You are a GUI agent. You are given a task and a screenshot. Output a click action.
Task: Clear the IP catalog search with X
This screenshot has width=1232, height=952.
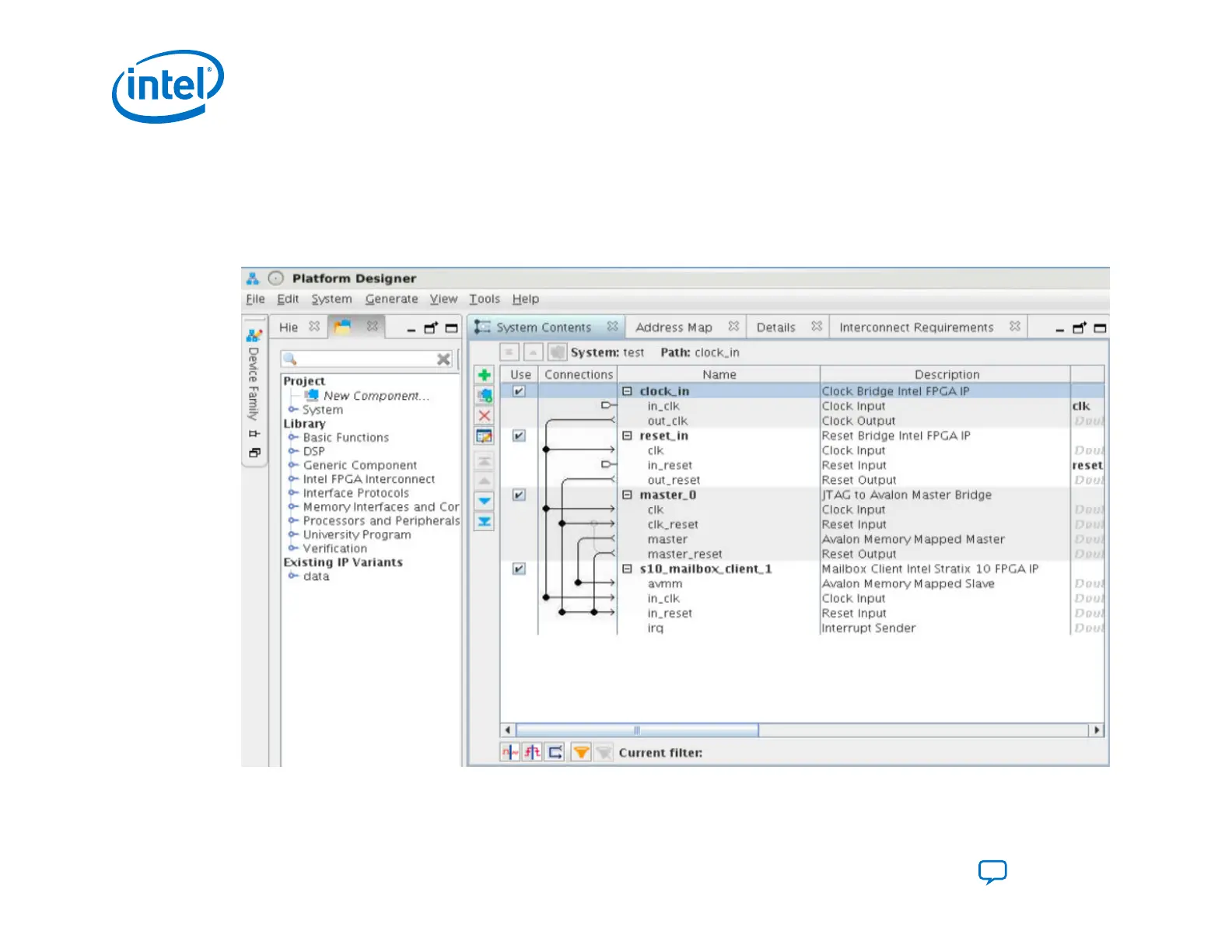[x=443, y=359]
